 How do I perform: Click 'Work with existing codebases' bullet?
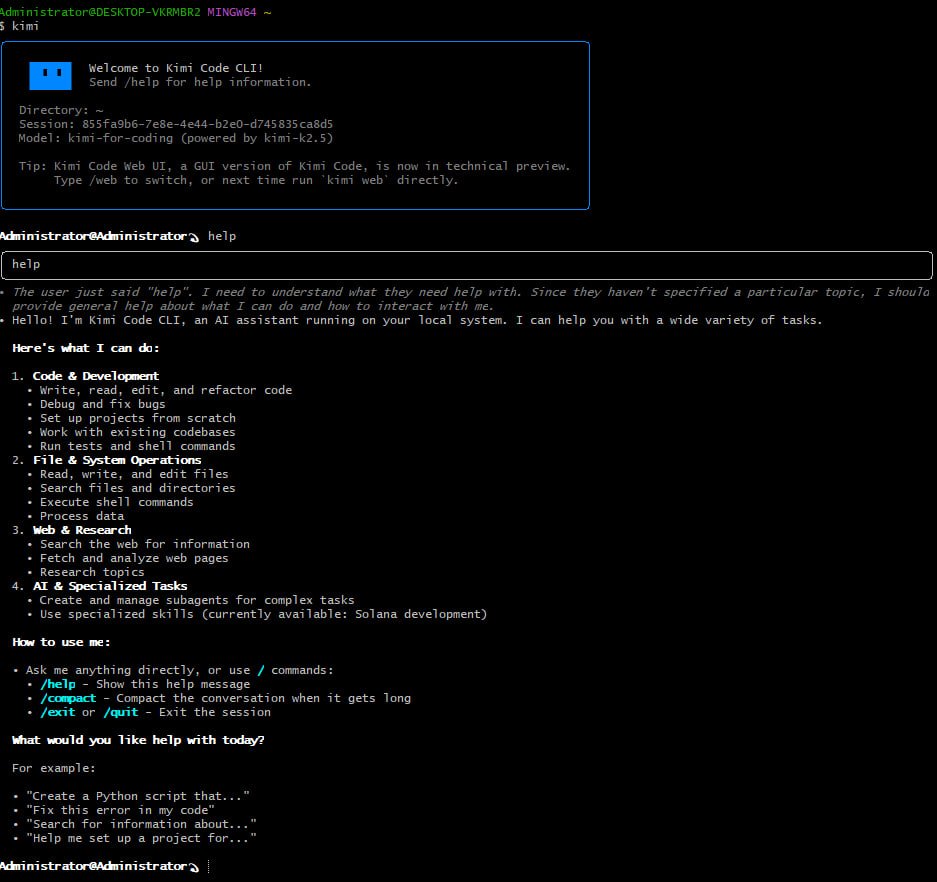click(x=138, y=432)
